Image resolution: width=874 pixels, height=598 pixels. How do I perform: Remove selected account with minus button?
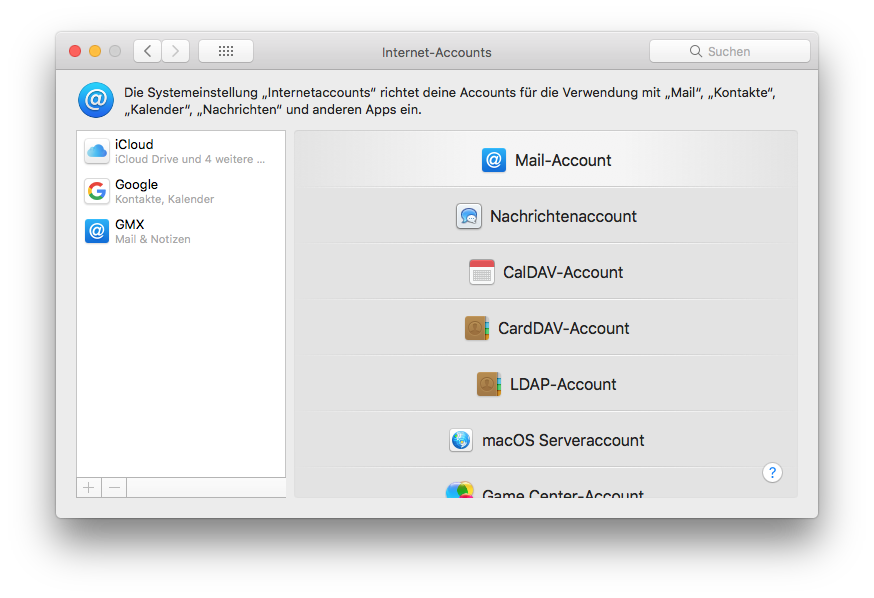[114, 487]
